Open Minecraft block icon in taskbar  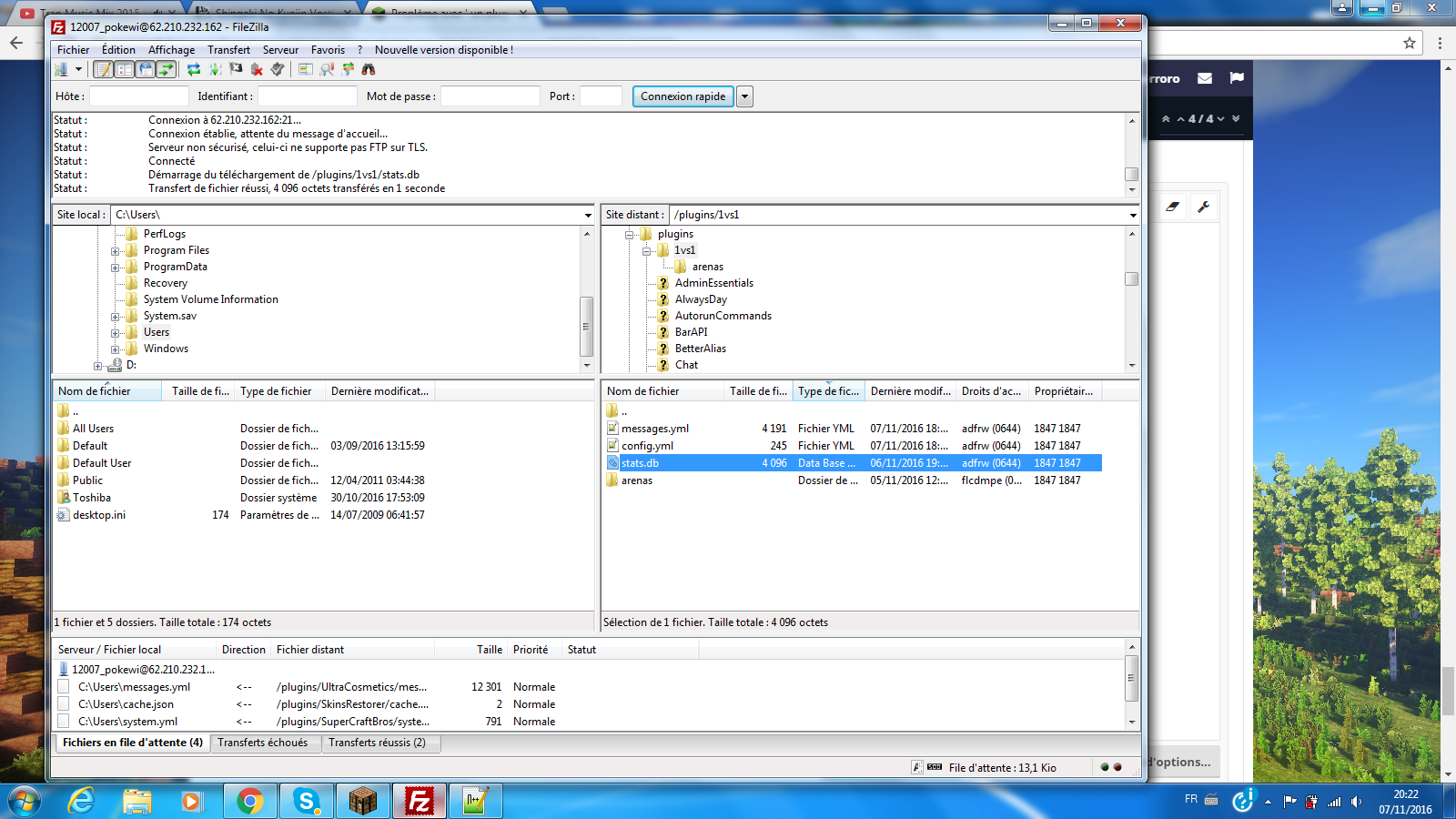[362, 801]
